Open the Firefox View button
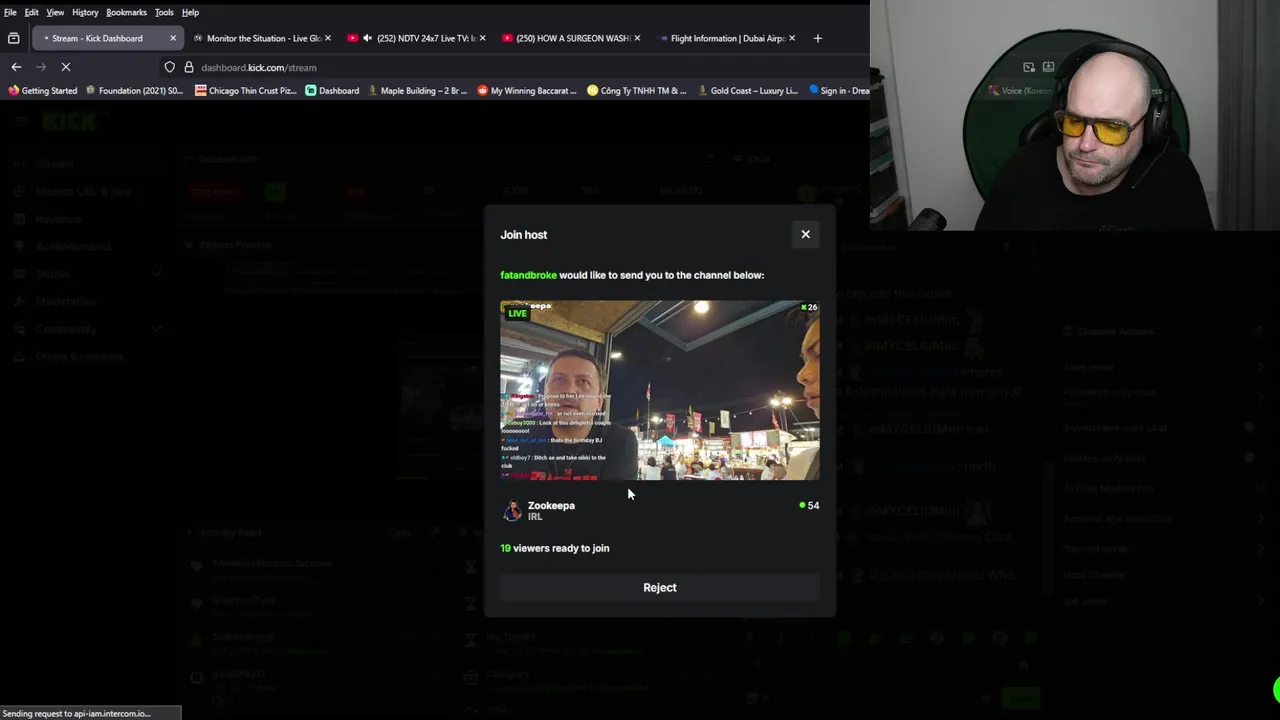 [13, 38]
